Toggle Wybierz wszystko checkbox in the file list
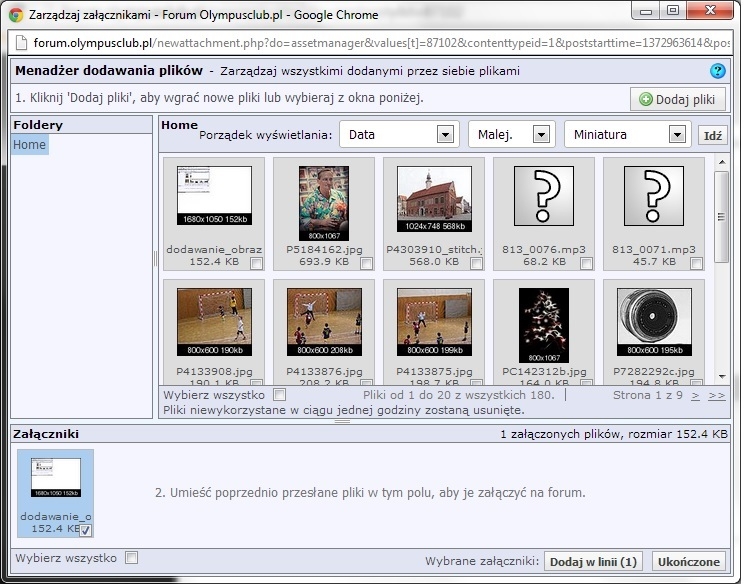This screenshot has height=584, width=744. (280, 395)
